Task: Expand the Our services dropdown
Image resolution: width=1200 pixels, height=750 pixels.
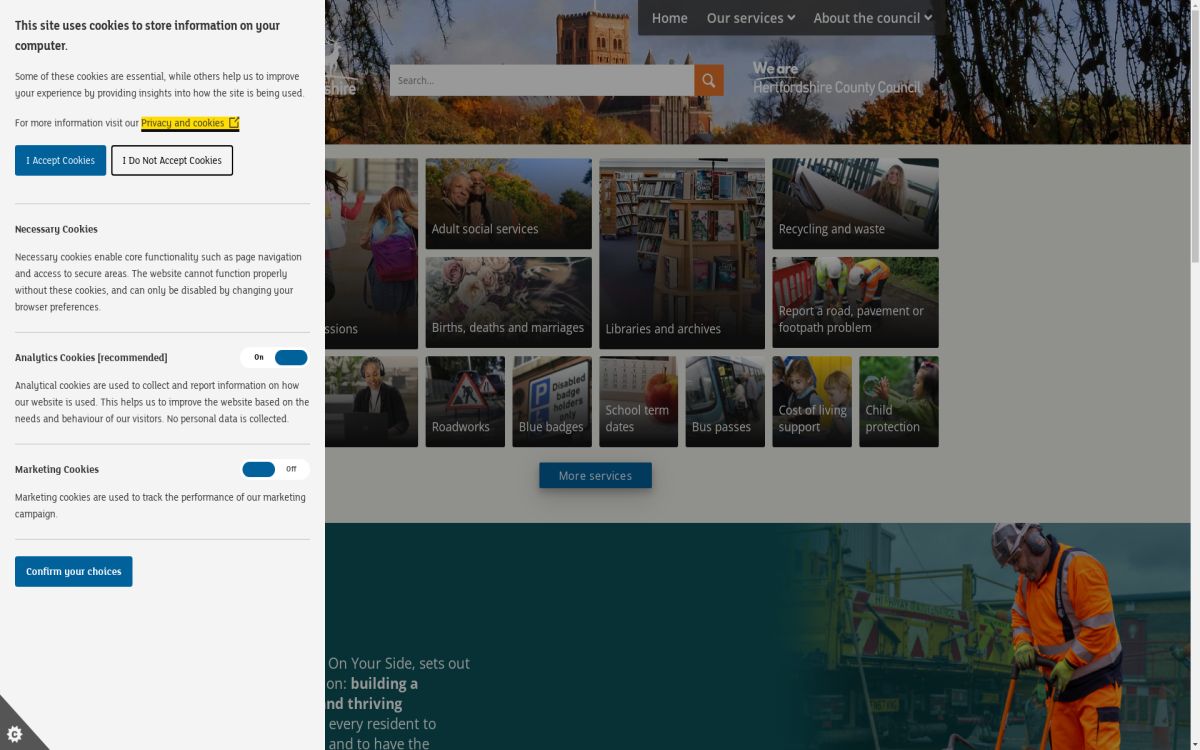Action: [750, 18]
